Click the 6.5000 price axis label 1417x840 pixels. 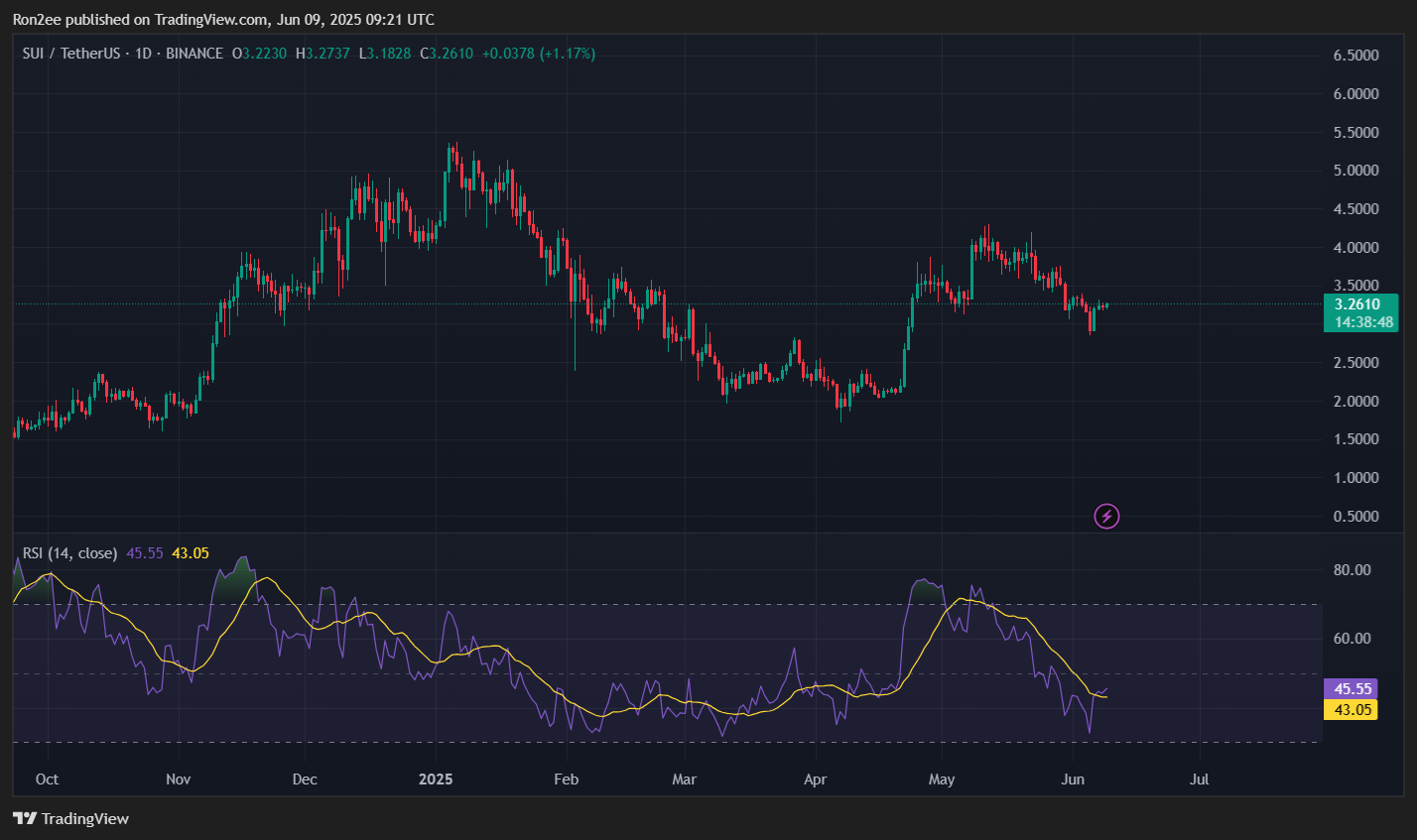[1355, 56]
